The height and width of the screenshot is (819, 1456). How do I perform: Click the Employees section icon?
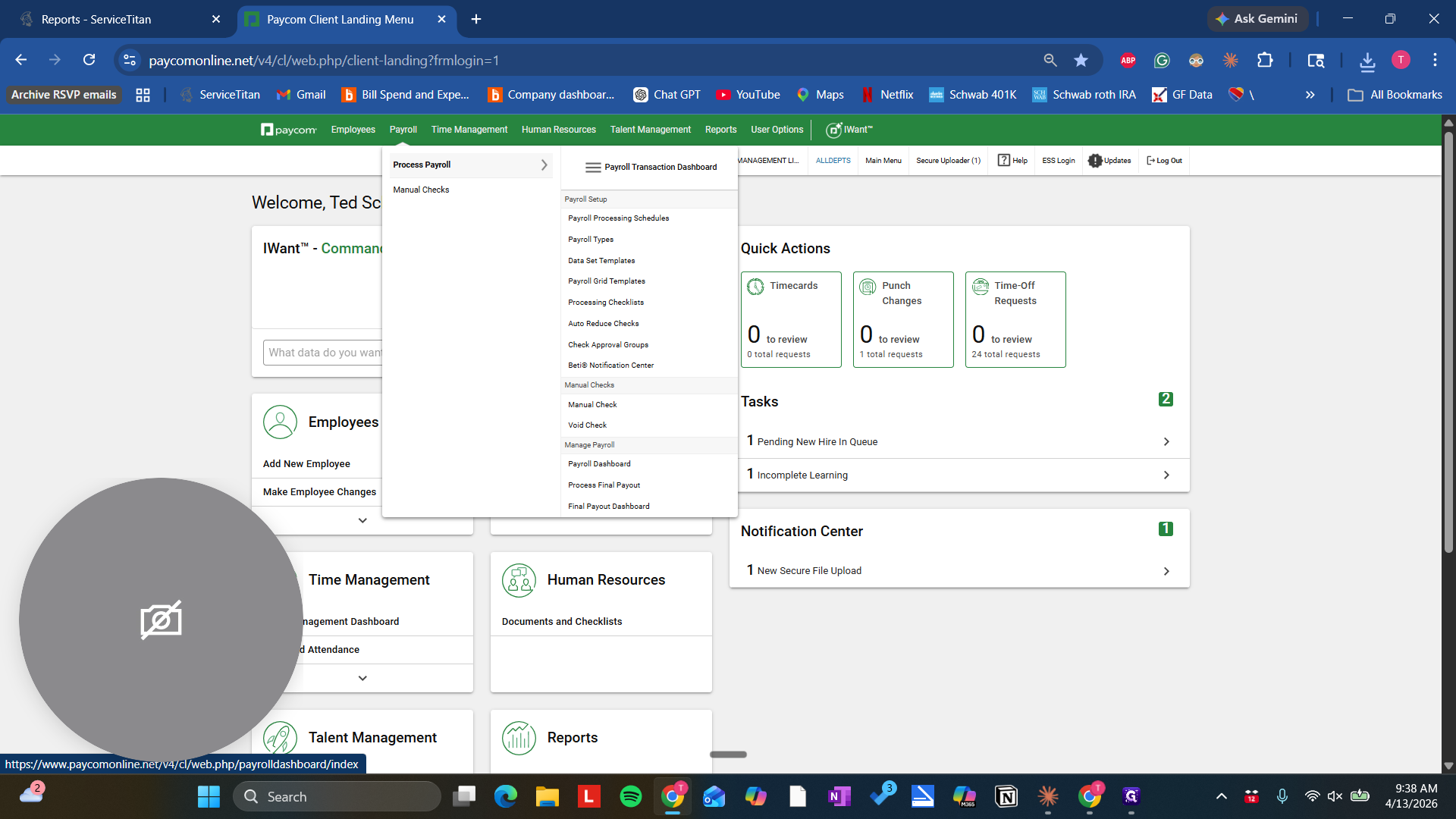point(281,422)
